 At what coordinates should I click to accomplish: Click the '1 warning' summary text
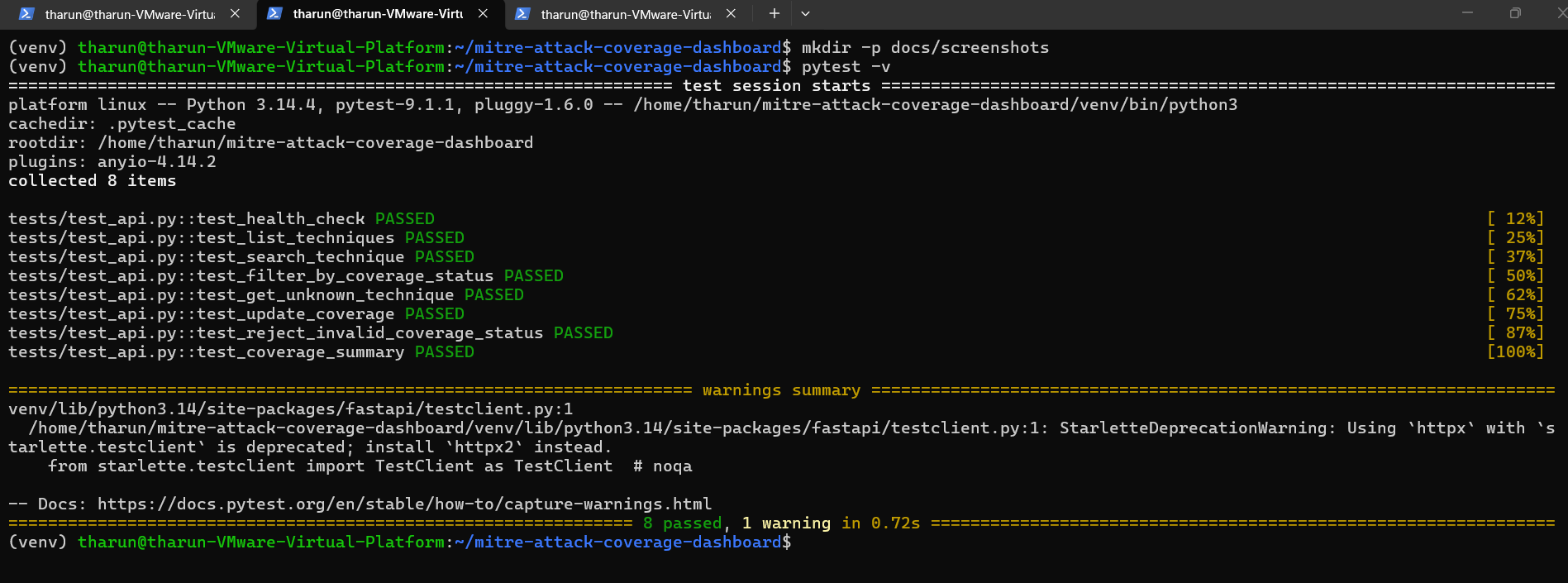tap(786, 523)
